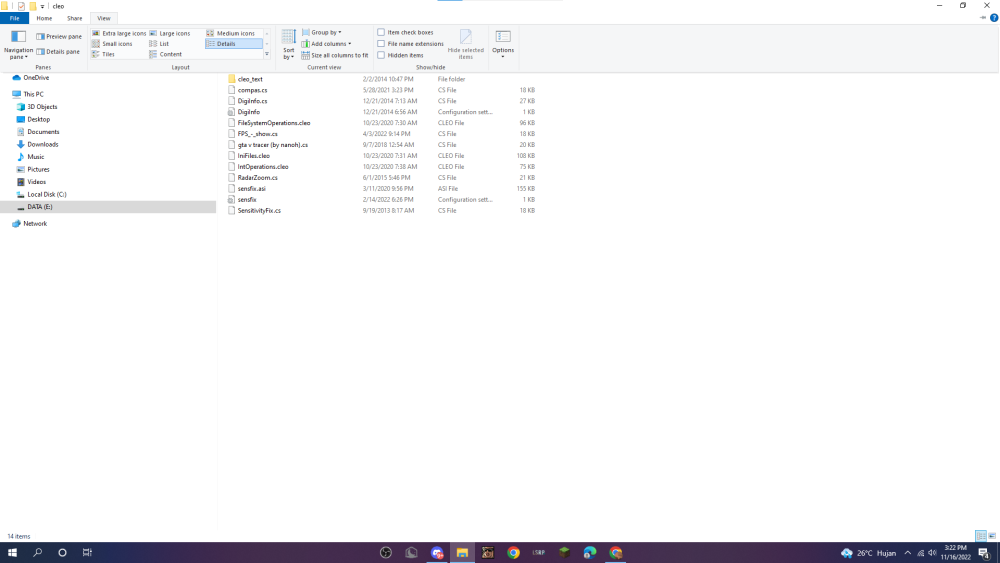Viewport: 1000px width, 563px height.
Task: Open Videos in the sidebar
Action: pos(36,182)
